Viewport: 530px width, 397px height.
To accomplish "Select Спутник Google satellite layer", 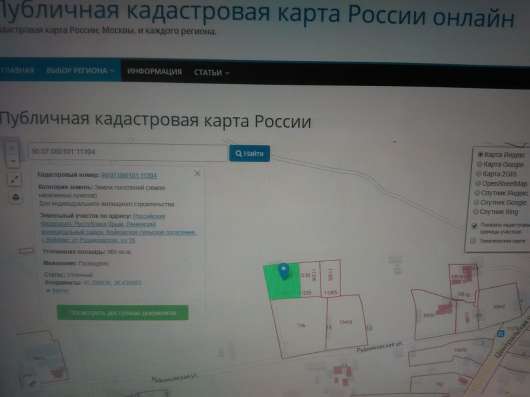I will pos(501,202).
